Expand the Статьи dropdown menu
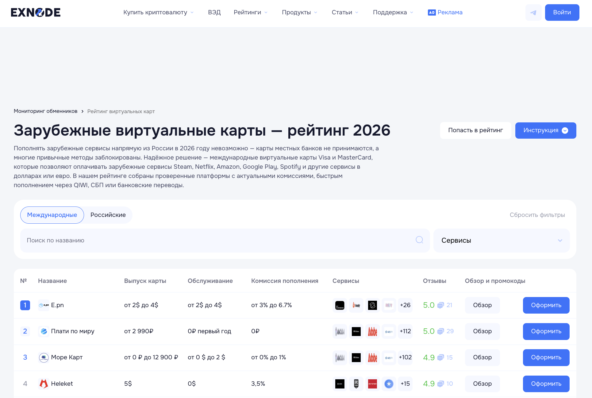The width and height of the screenshot is (592, 398). (345, 12)
